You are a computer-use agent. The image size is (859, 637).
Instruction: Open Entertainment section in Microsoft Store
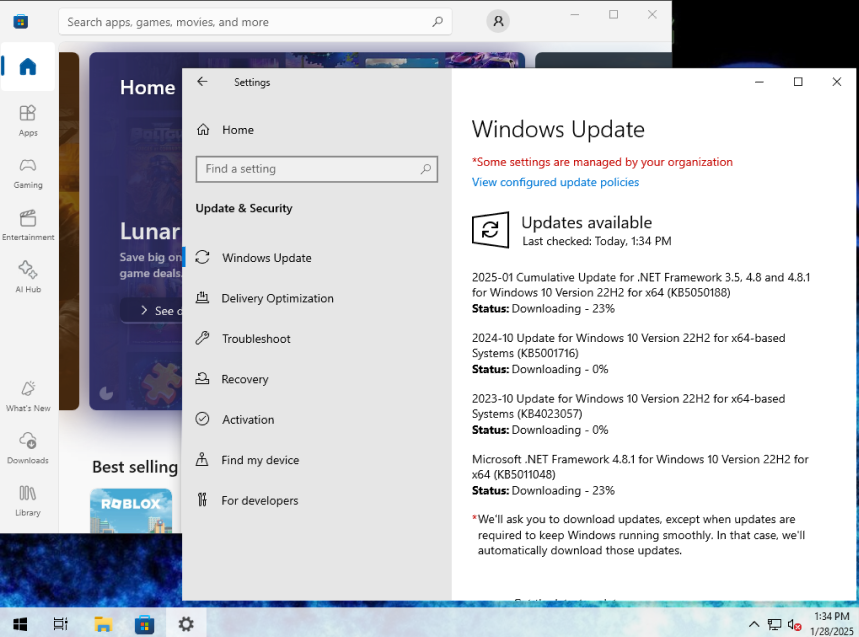pos(28,225)
